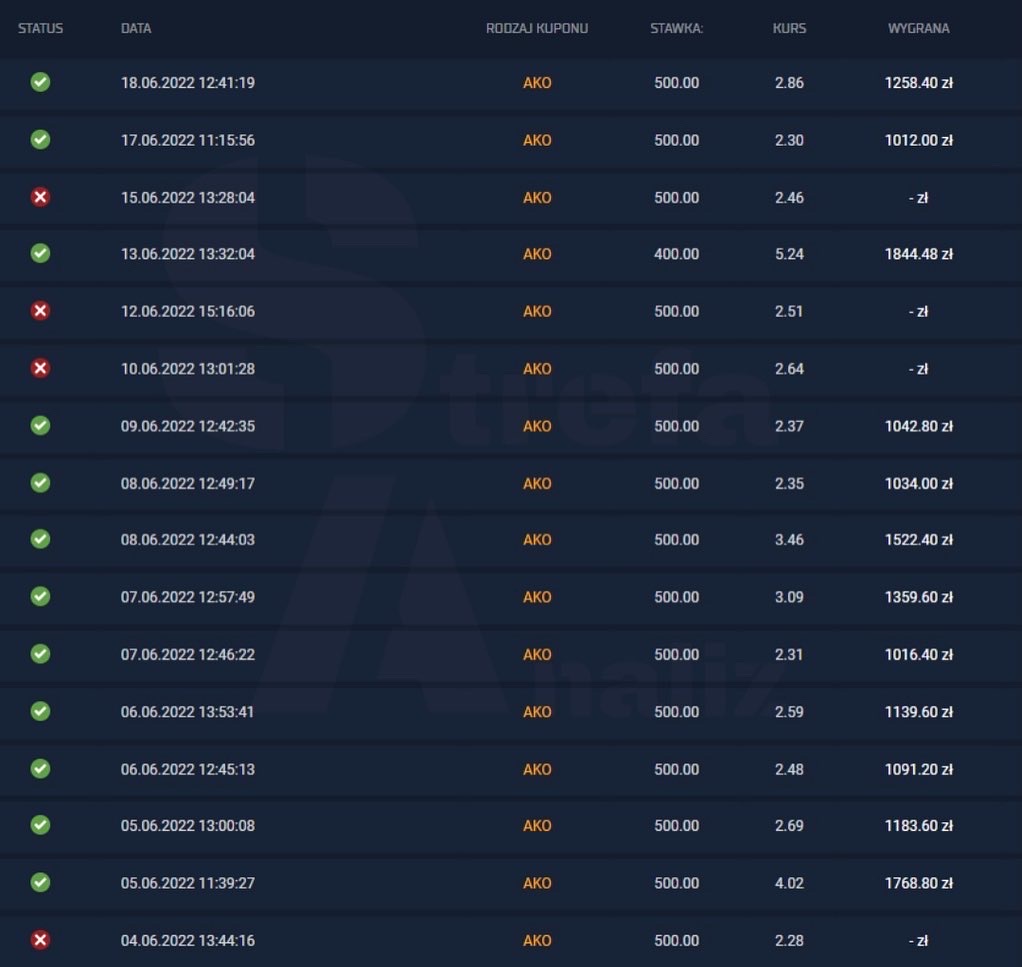
Task: Click the KURS column header
Action: tap(789, 28)
